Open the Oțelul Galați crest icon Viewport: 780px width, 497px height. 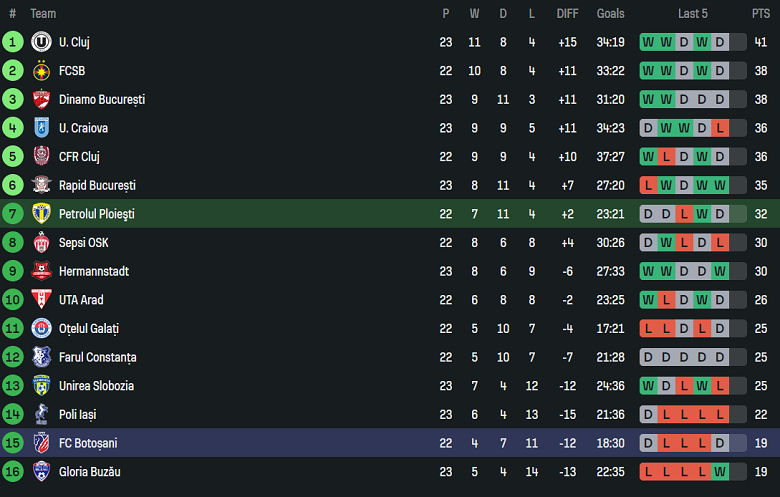point(41,328)
